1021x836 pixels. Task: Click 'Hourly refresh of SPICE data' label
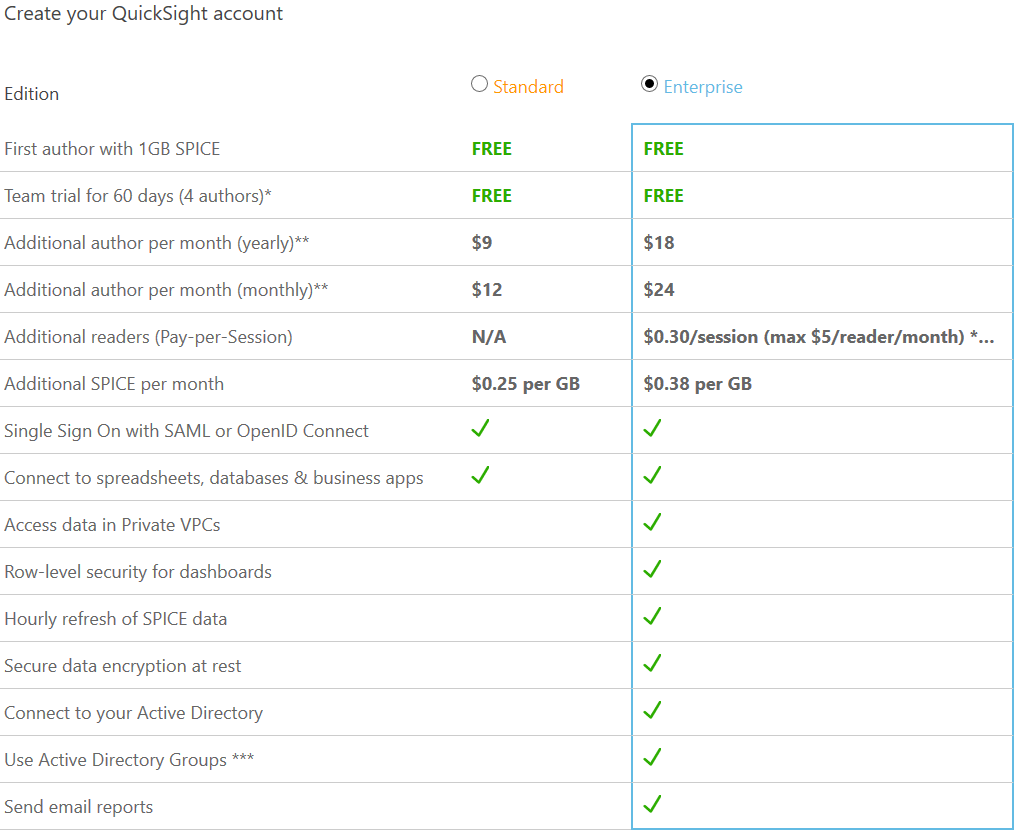click(x=115, y=619)
